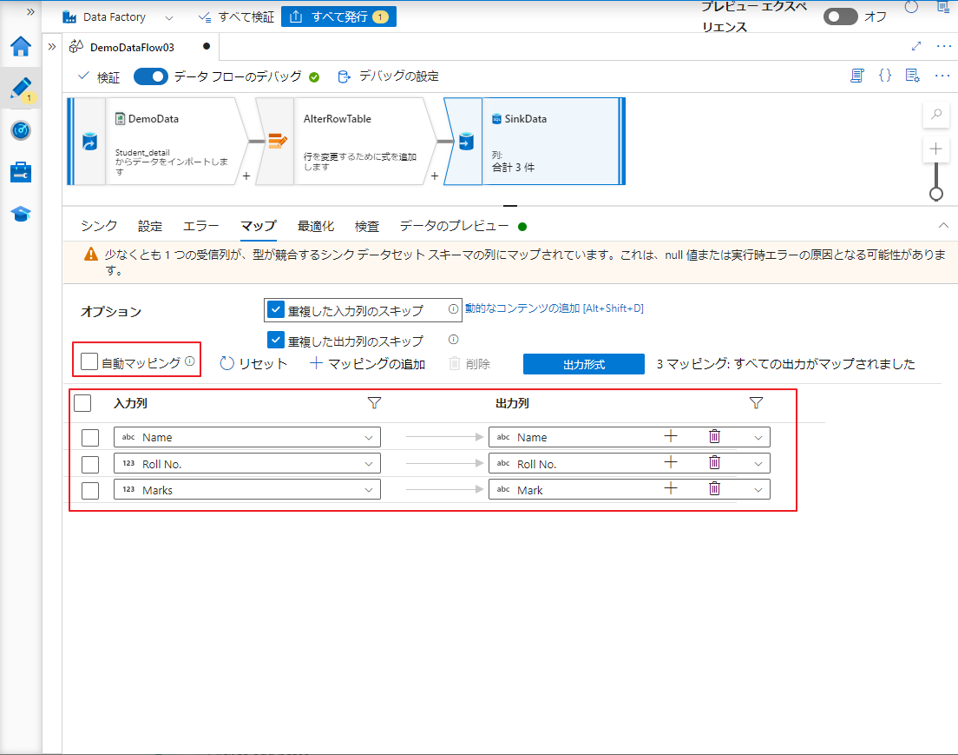Toggle the data flow debug switch

[150, 76]
